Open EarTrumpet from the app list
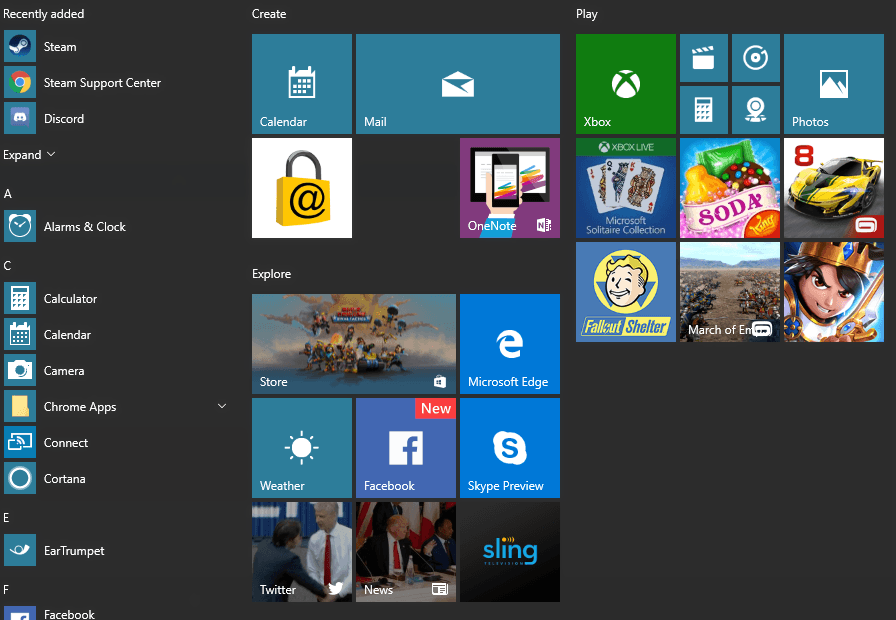The height and width of the screenshot is (620, 896). click(x=73, y=551)
